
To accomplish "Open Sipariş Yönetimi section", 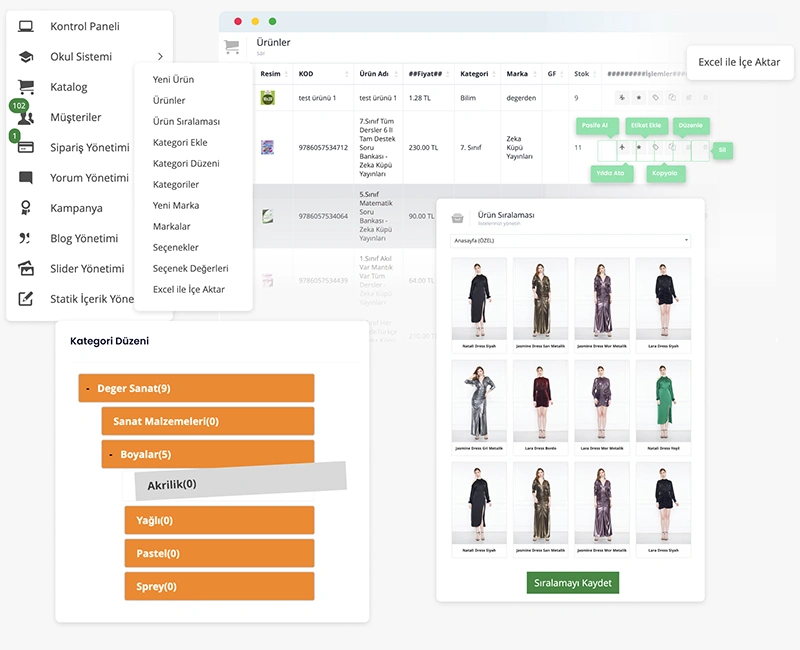I will (90, 147).
